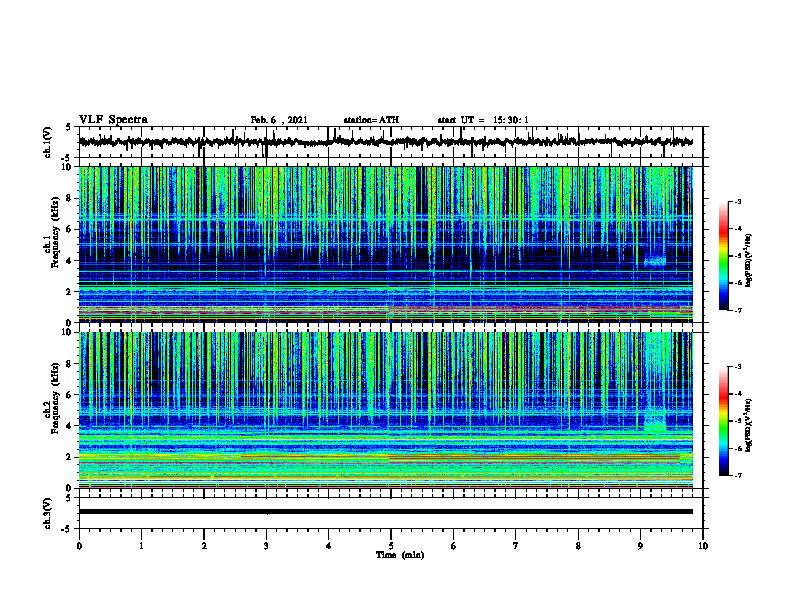Screen dimensions: 792x612
Task: Click time axis tick label "6"
Action: [x=453, y=546]
